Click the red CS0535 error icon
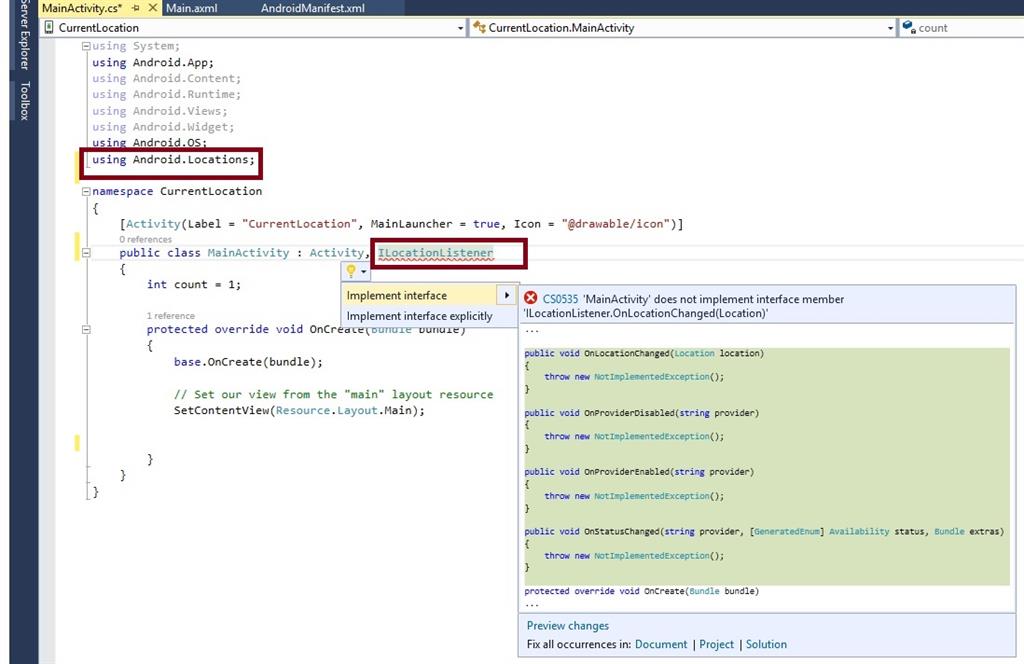 [531, 299]
